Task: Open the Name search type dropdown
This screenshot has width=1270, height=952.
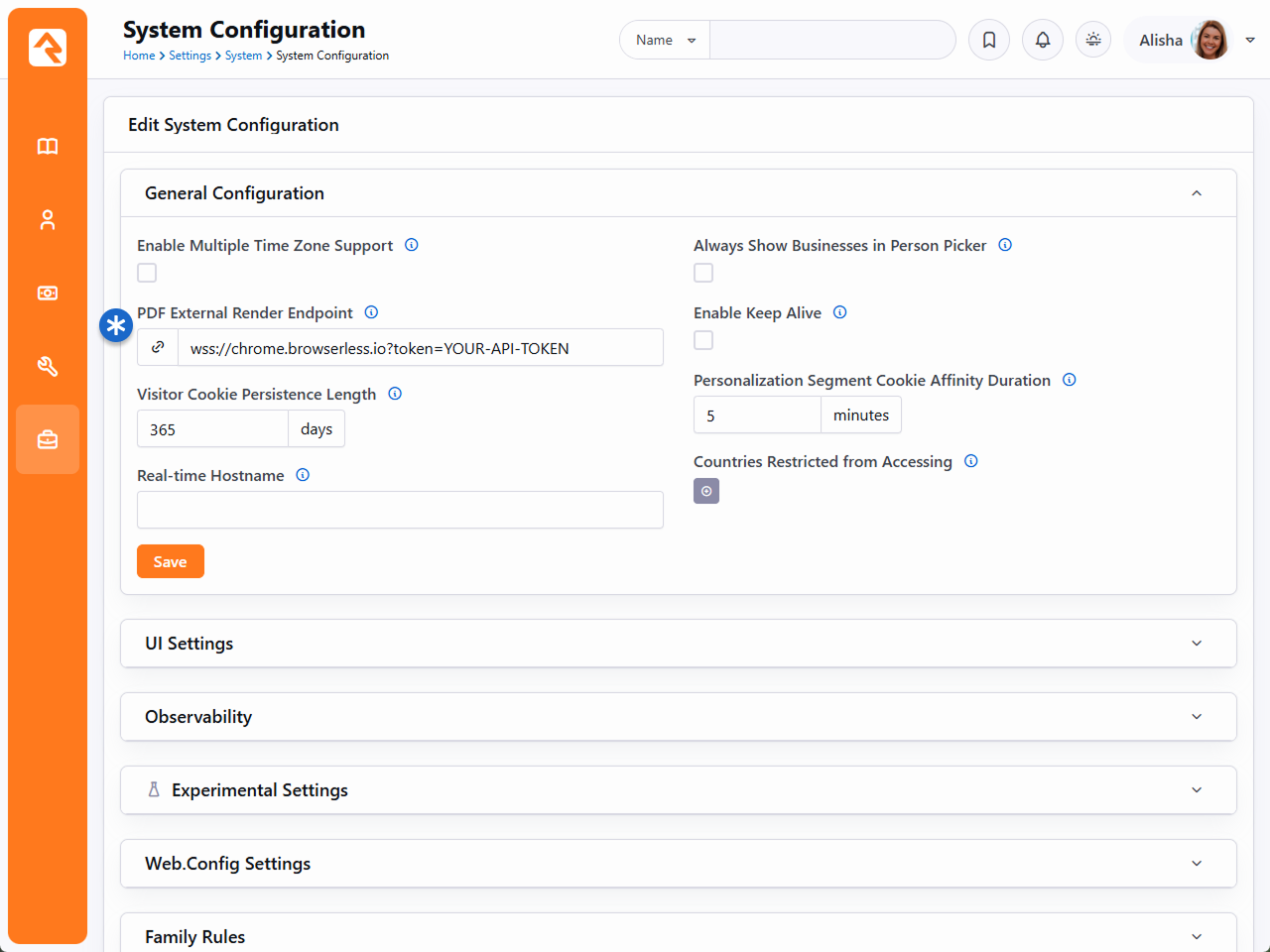Action: point(665,41)
